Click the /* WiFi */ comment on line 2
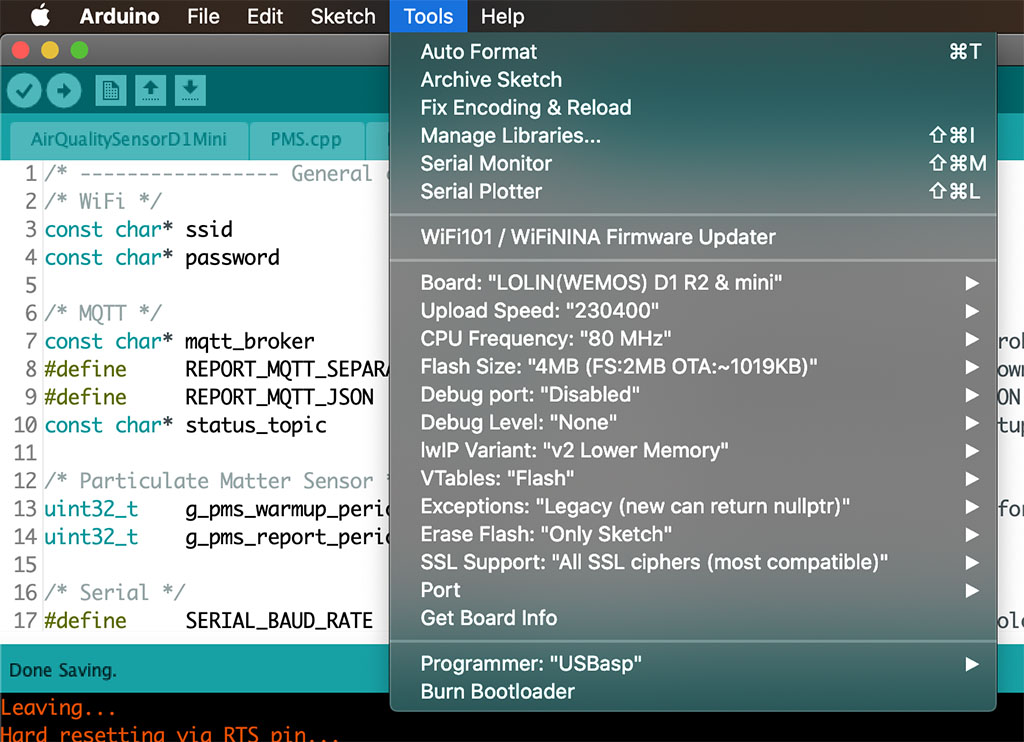Screen dimensions: 1024x742 (103, 201)
